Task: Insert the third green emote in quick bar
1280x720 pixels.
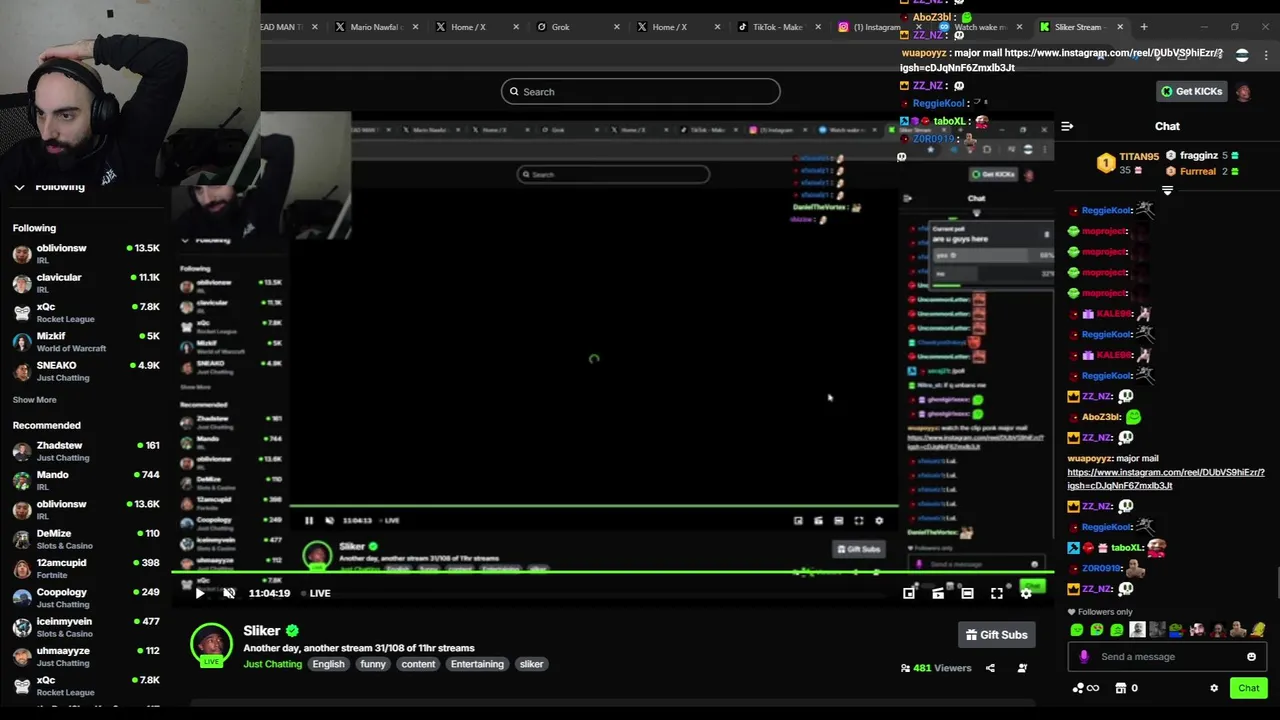Action: (x=1117, y=630)
